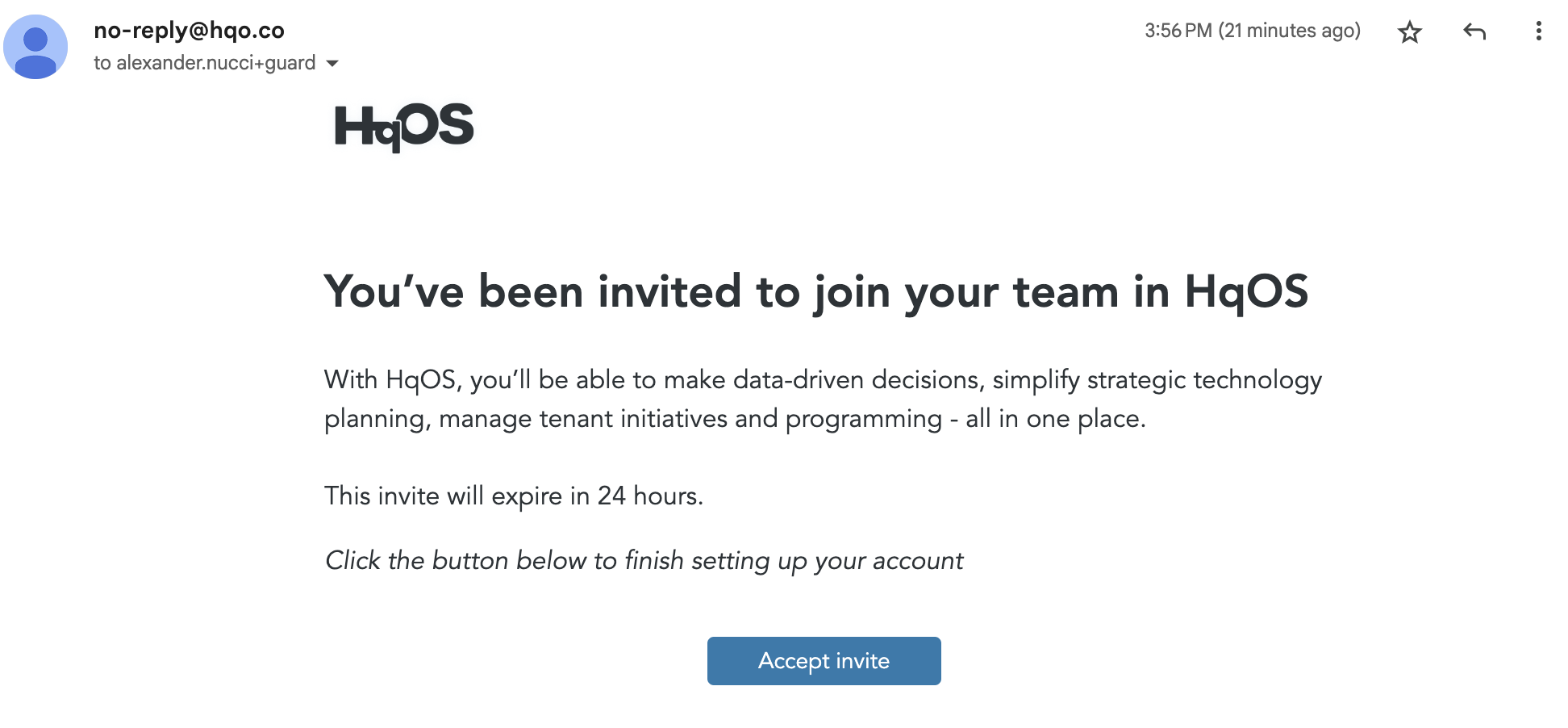Click the italic "Click the button below" text

point(644,560)
